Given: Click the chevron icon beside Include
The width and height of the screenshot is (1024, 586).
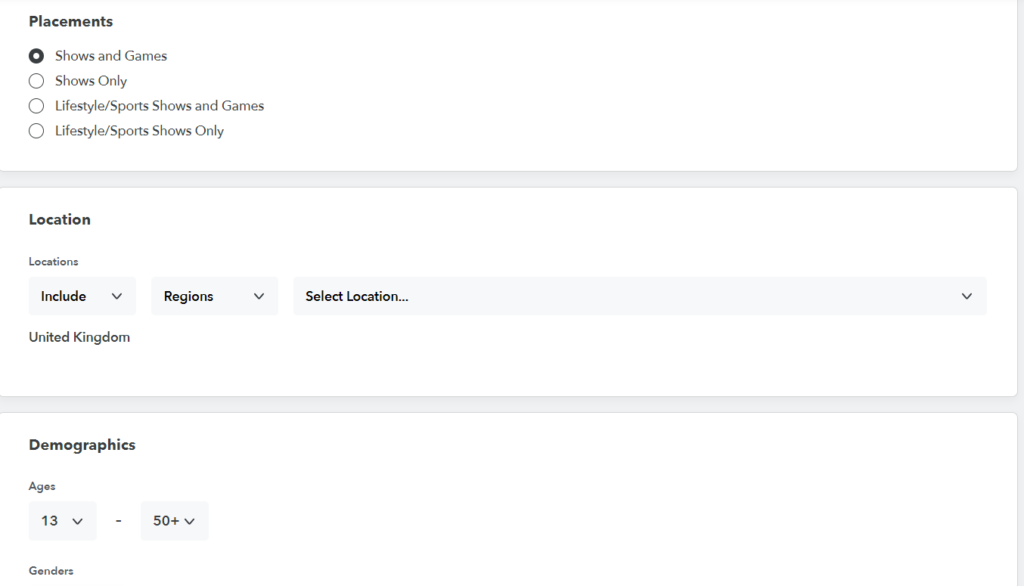Looking at the screenshot, I should (x=117, y=296).
